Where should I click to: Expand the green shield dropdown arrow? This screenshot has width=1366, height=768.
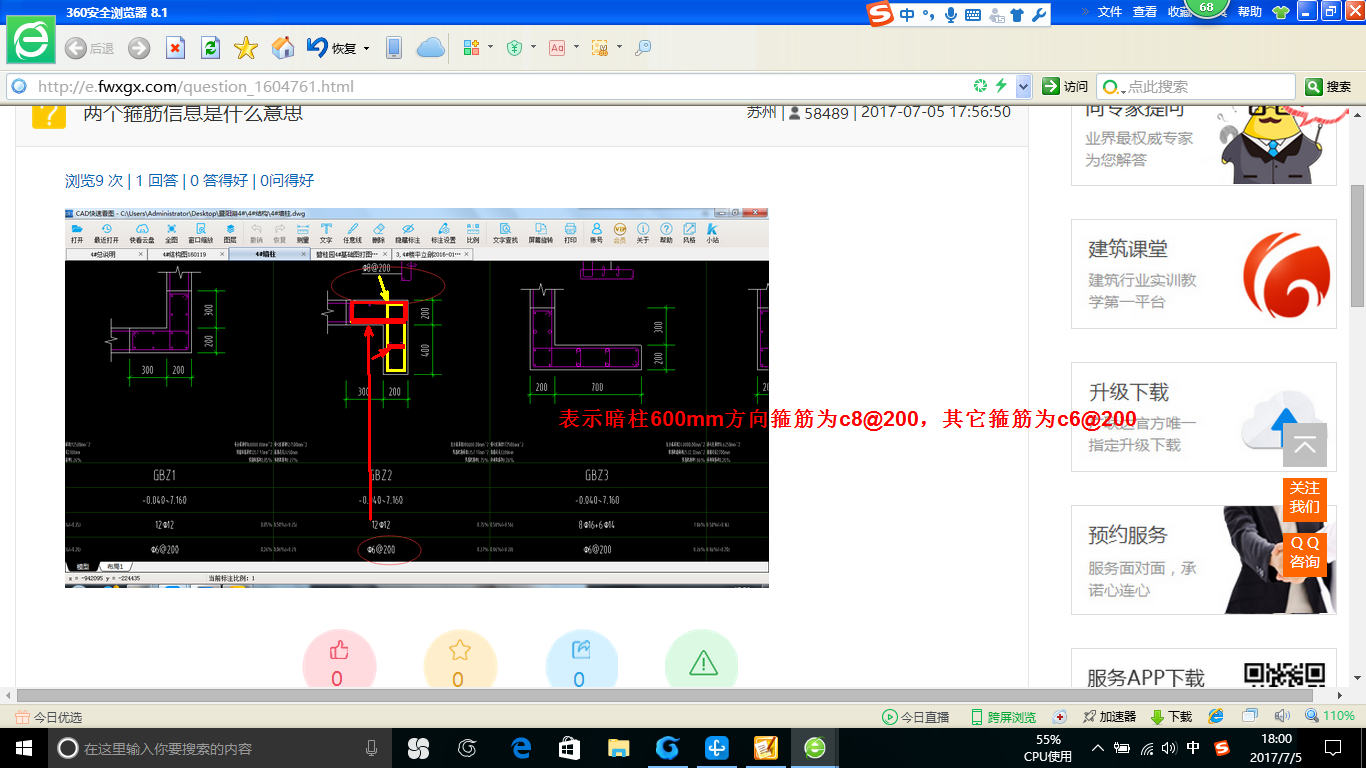pos(533,47)
